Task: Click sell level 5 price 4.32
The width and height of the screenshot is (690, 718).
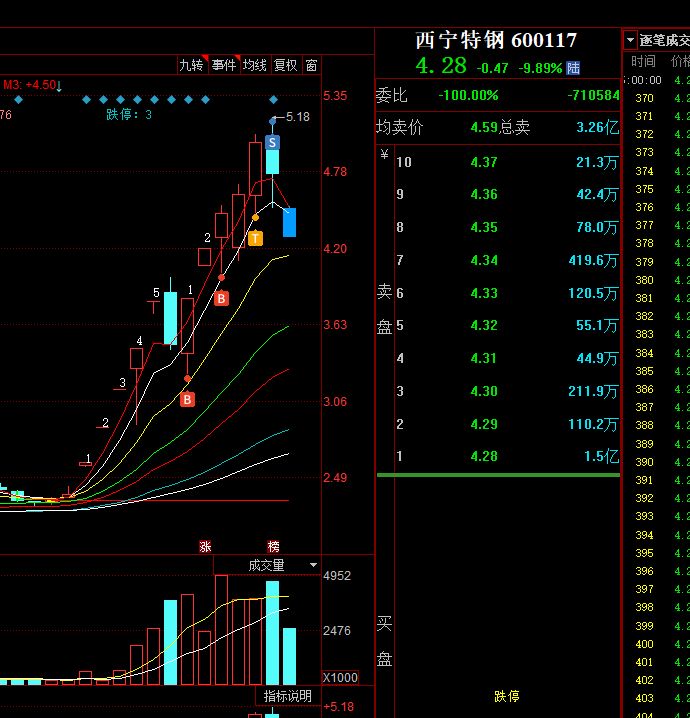Action: (x=484, y=325)
